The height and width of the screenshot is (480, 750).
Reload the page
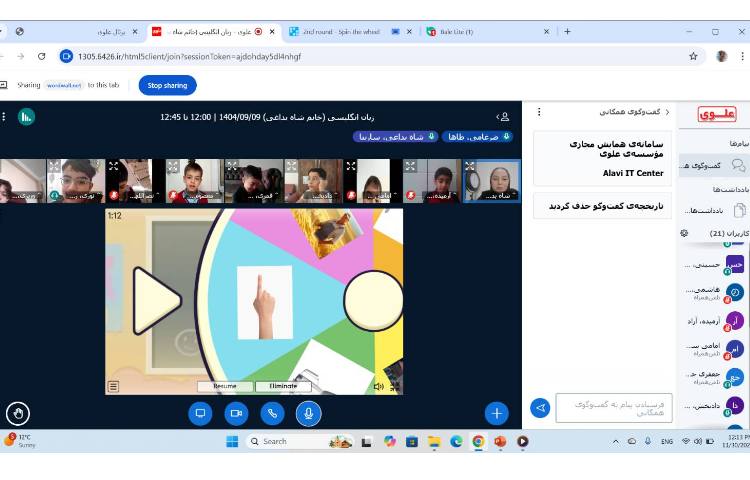tap(42, 56)
